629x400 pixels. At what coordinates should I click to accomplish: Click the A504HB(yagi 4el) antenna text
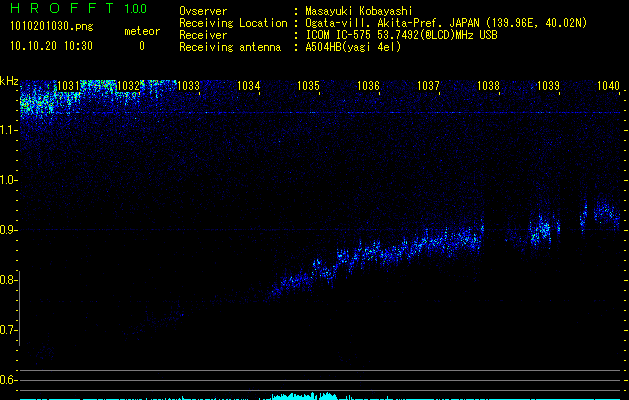click(353, 47)
